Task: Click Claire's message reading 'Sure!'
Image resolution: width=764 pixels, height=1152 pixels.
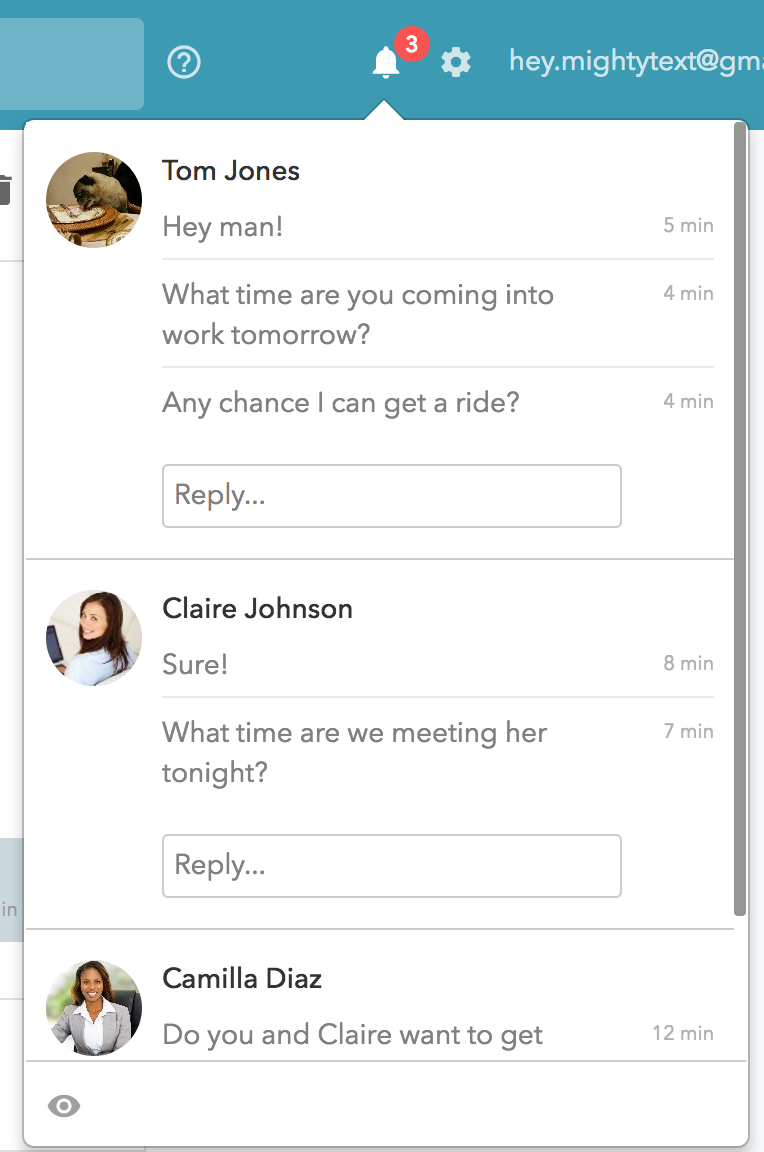Action: pyautogui.click(x=195, y=663)
